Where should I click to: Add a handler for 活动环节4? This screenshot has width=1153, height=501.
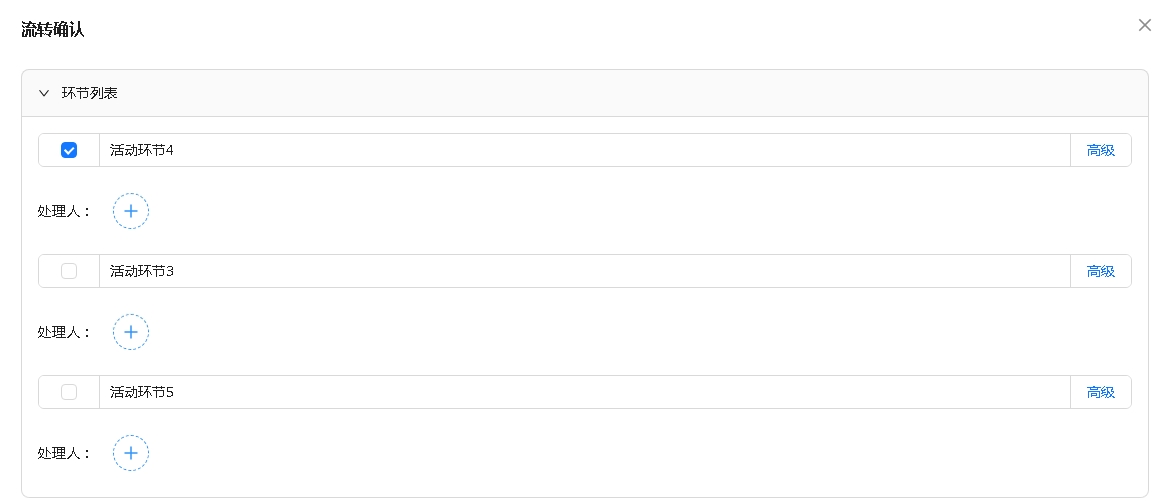click(131, 211)
